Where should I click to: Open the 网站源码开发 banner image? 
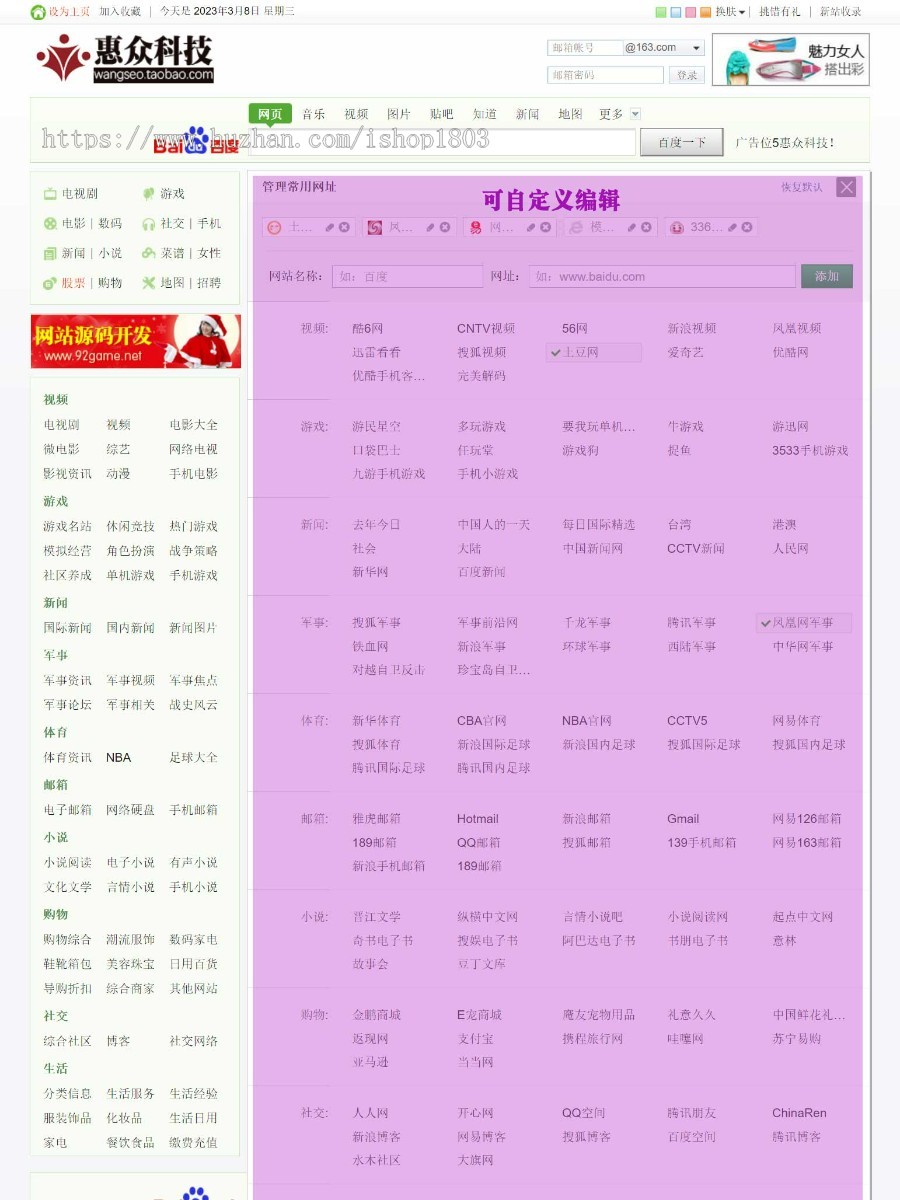(136, 341)
